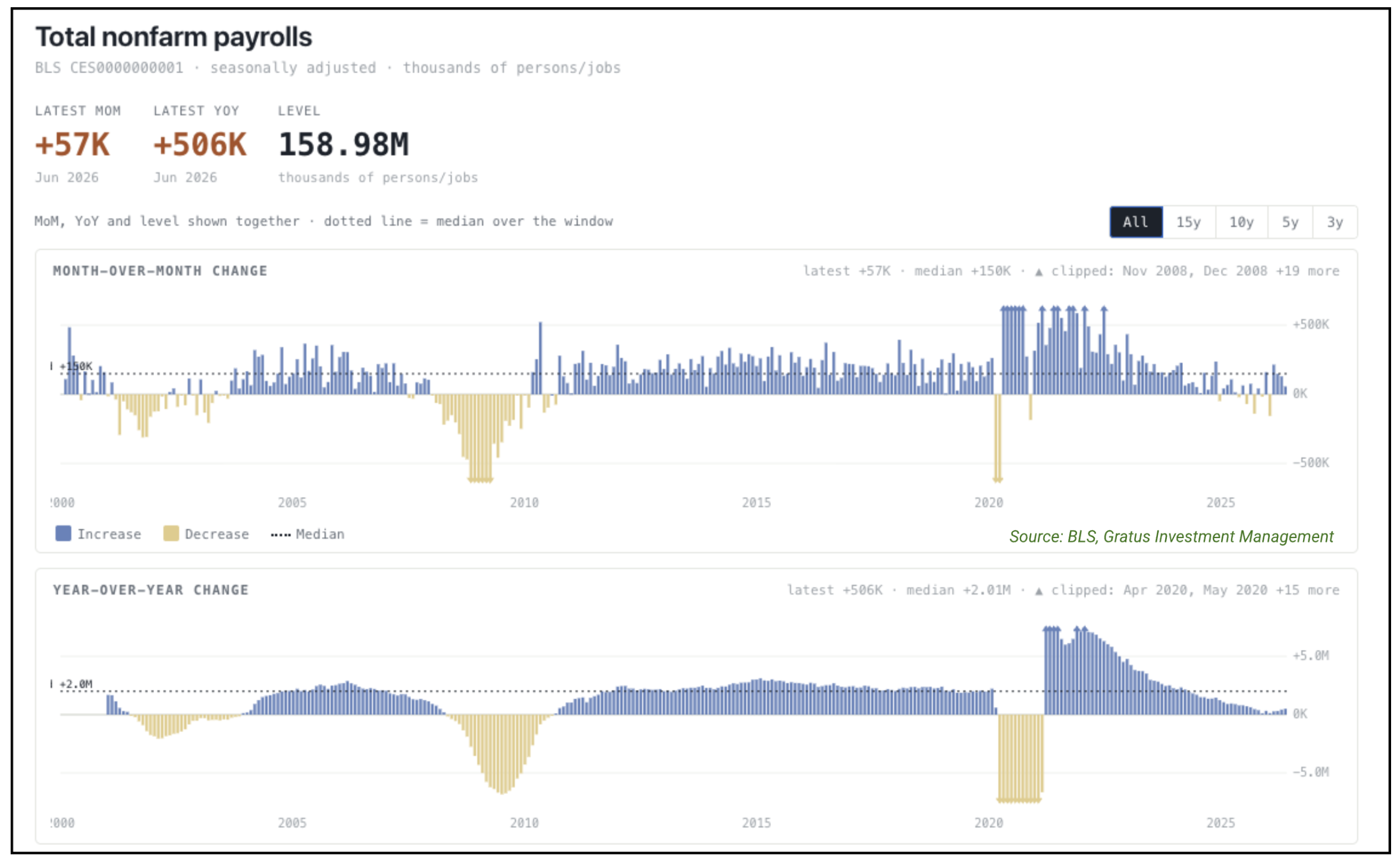Click the +57K latest MoM value
Screen dimensions: 1400x861
pos(73,144)
